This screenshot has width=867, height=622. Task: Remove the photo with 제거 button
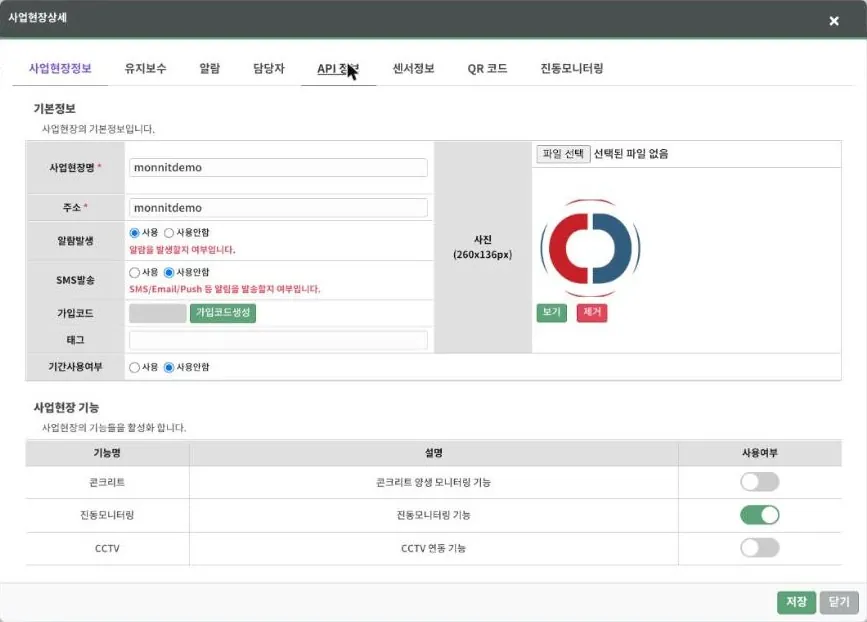click(x=592, y=312)
